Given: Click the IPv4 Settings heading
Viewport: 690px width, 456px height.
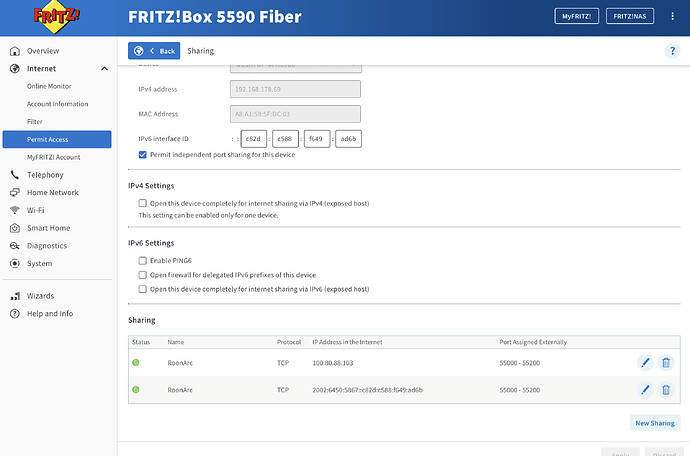Looking at the screenshot, I should click(151, 186).
